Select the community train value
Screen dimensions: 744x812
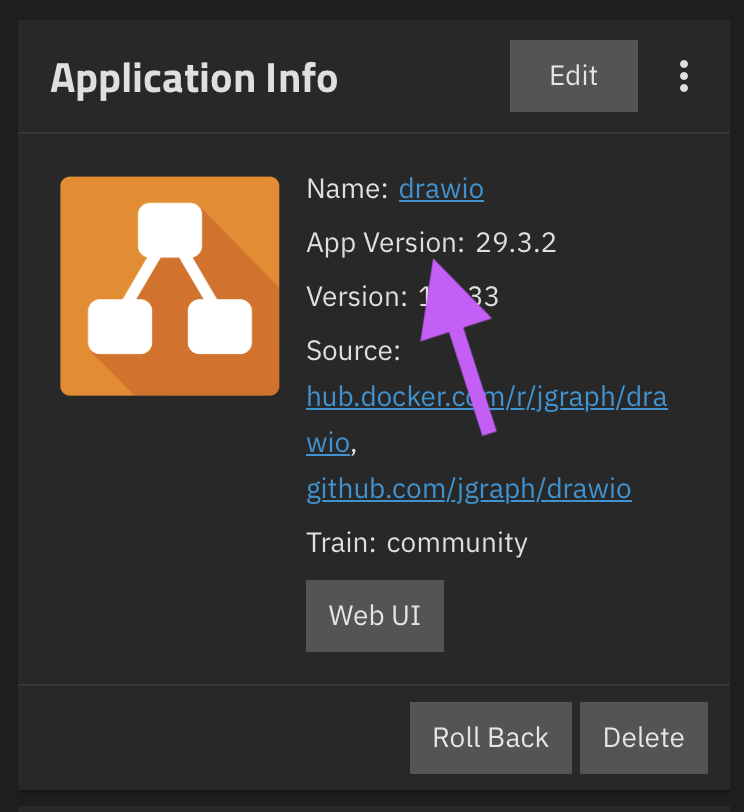[457, 543]
